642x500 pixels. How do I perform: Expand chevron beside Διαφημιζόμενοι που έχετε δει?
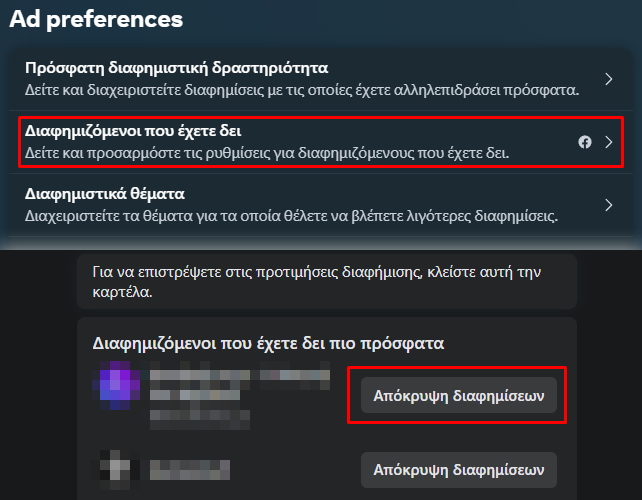tap(609, 142)
